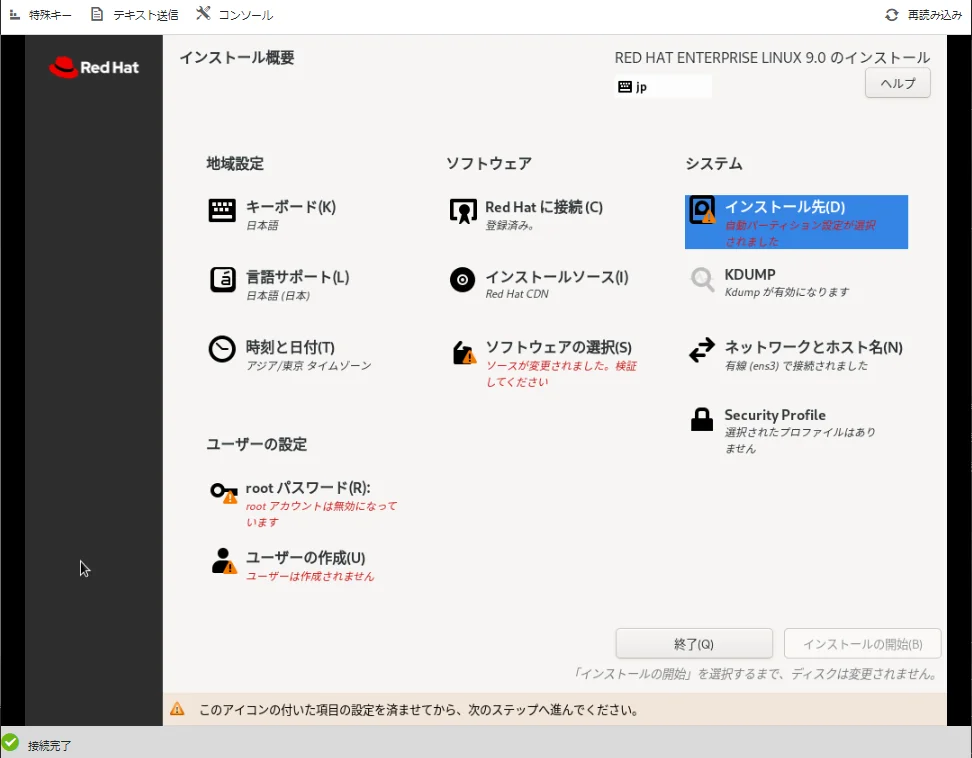This screenshot has width=972, height=758.
Task: Open Red Hat に接続 certificate icon
Action: click(462, 211)
